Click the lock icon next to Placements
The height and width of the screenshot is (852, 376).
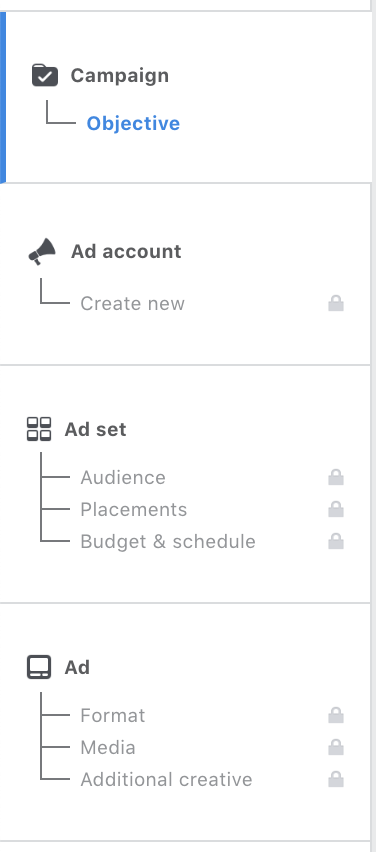pyautogui.click(x=336, y=509)
